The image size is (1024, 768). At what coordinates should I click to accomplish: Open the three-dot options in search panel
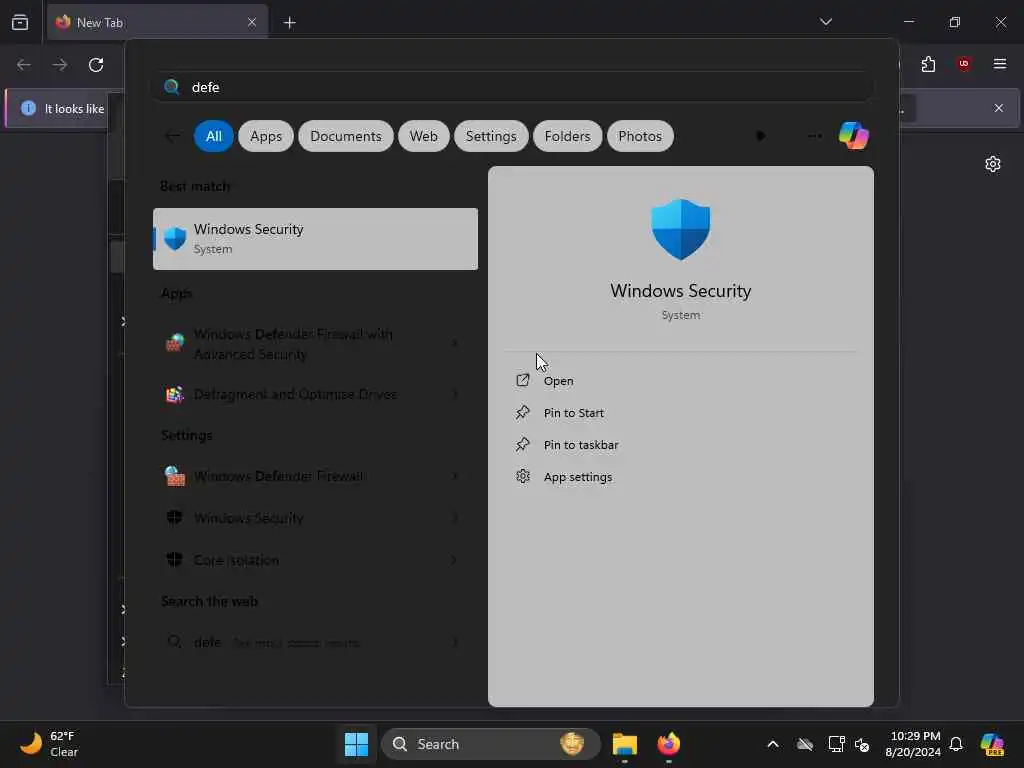click(814, 136)
